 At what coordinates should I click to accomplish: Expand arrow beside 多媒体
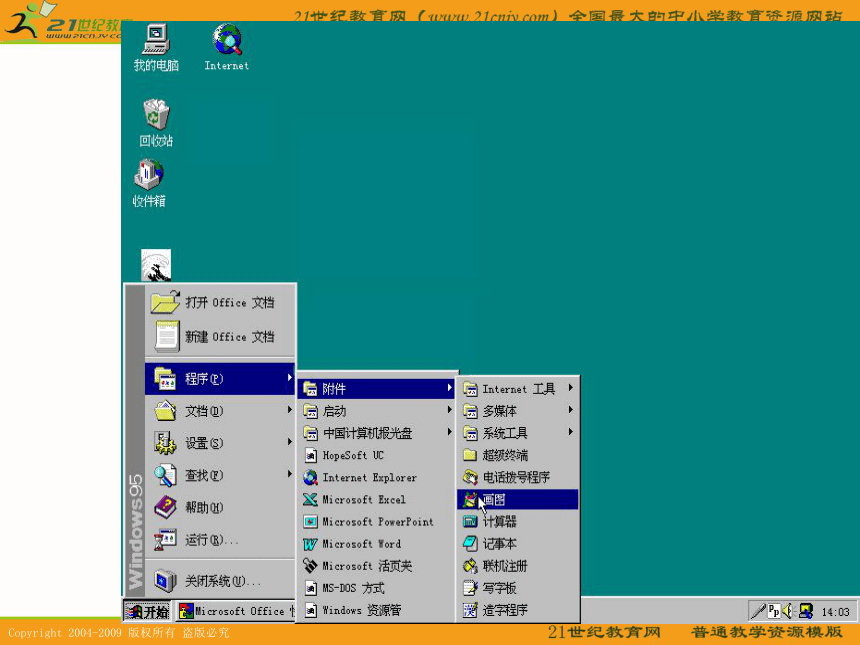click(571, 410)
